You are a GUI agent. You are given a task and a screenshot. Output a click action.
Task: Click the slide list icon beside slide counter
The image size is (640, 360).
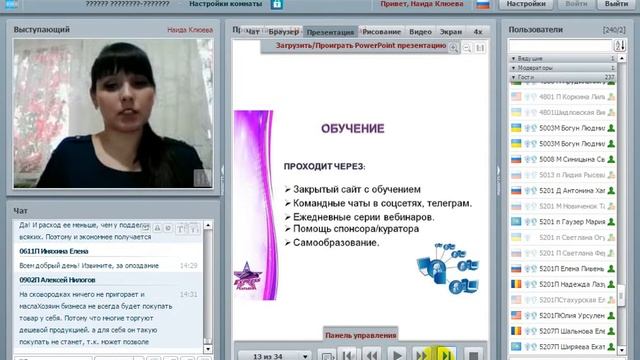[327, 356]
